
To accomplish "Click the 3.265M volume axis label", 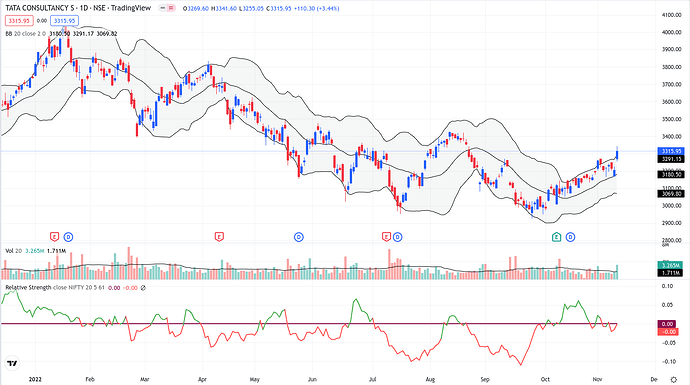I will click(670, 265).
